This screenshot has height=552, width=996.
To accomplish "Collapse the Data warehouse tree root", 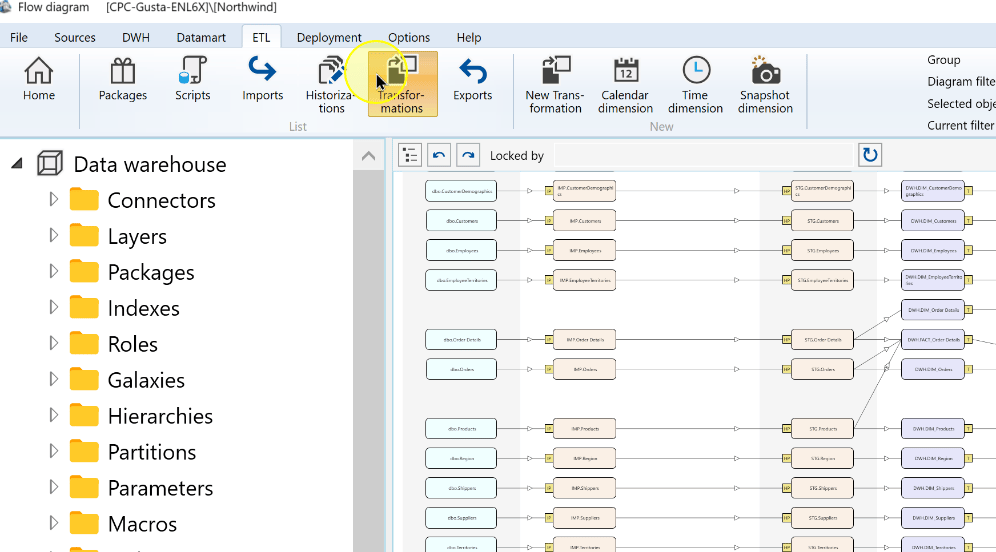I will tap(17, 164).
